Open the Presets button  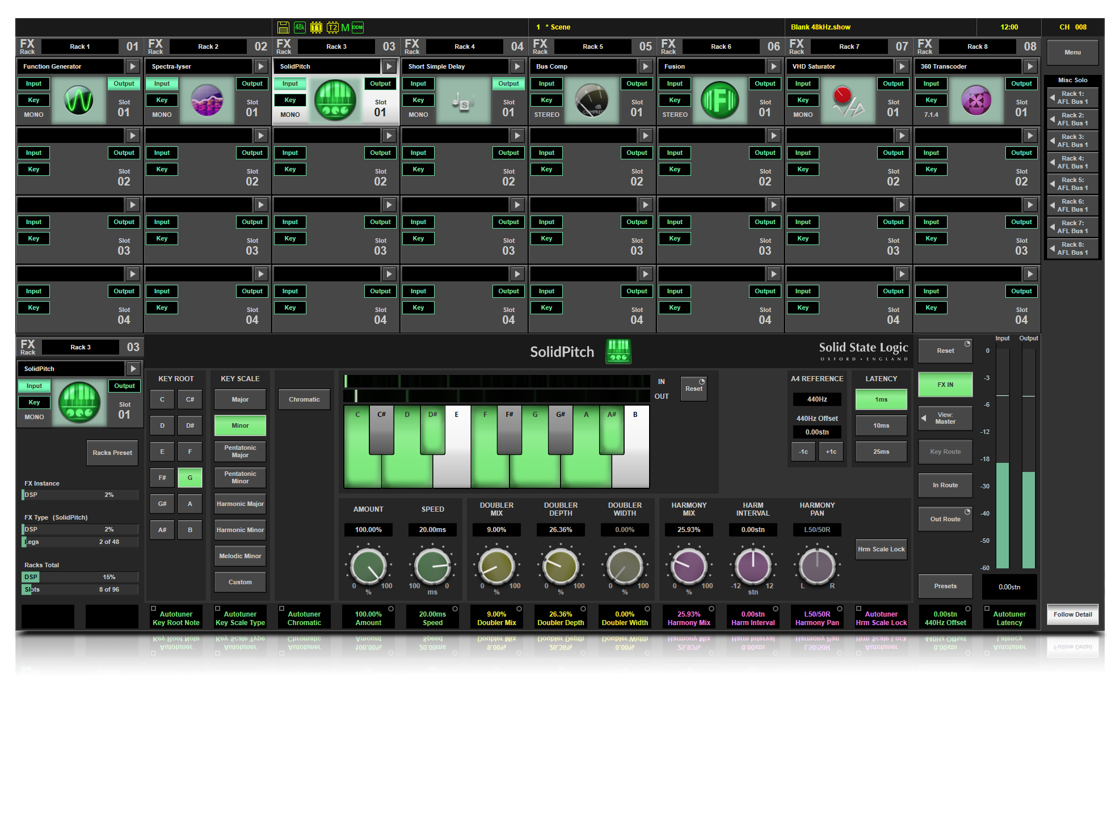coord(945,586)
